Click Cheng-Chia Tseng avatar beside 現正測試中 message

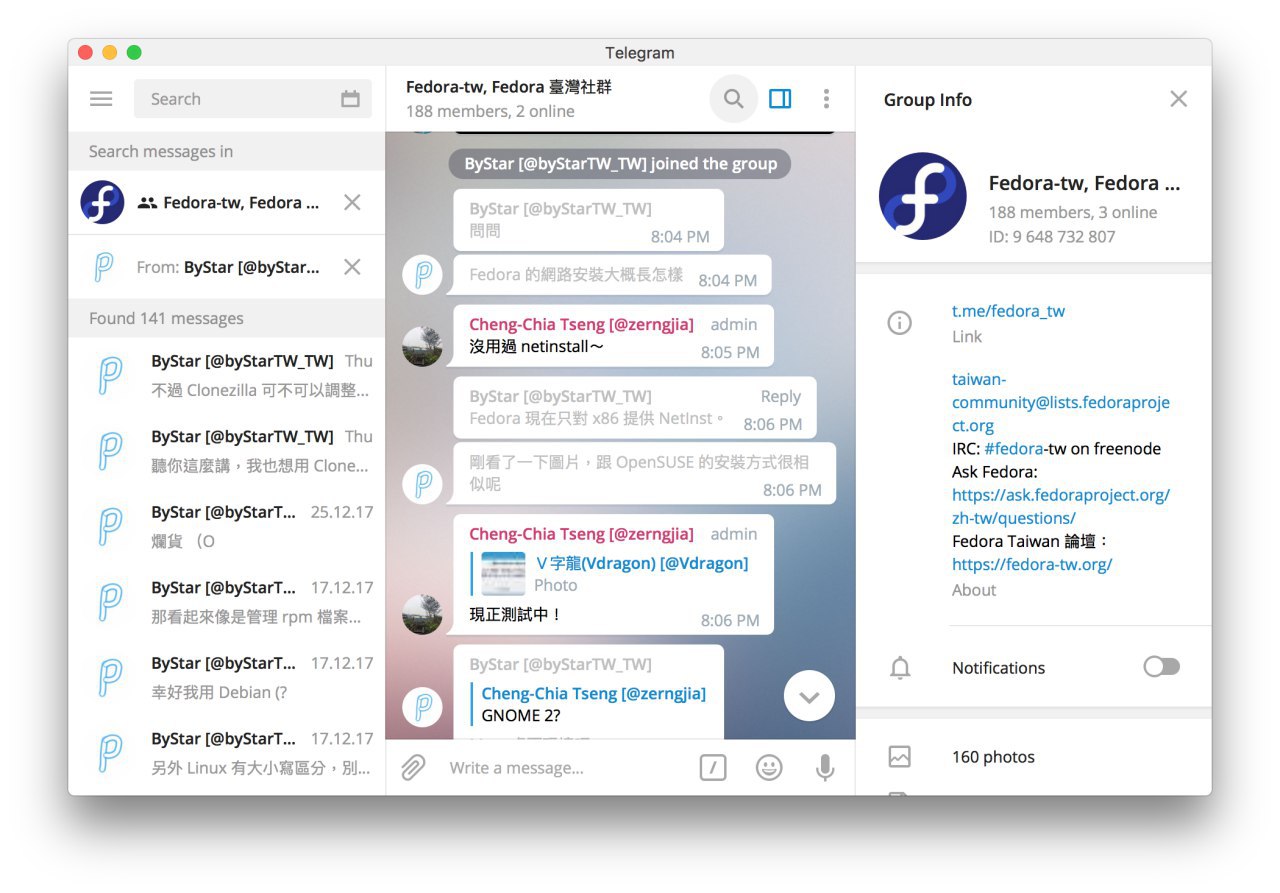coord(422,614)
